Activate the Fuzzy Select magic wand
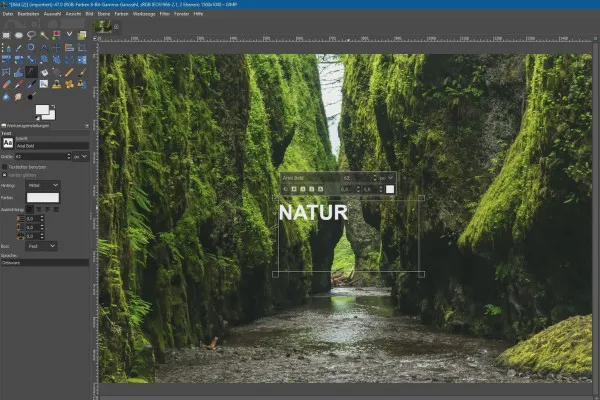 pyautogui.click(x=44, y=35)
